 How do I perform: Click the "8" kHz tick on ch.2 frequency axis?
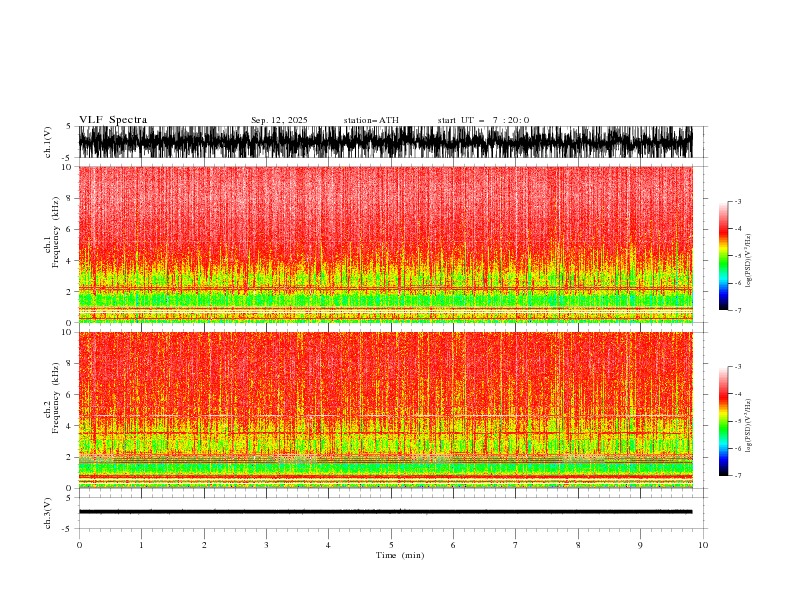tap(69, 364)
